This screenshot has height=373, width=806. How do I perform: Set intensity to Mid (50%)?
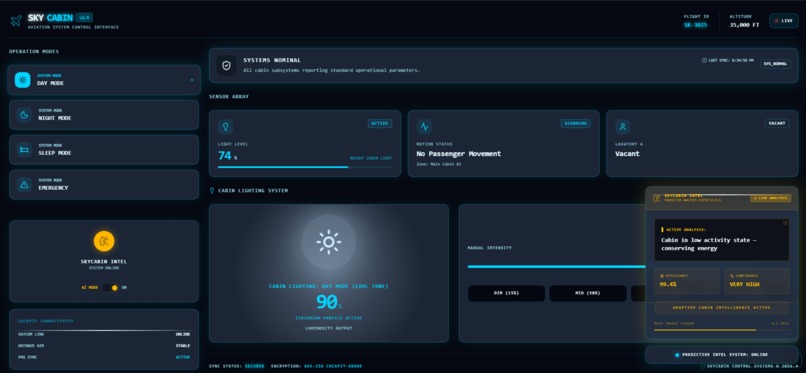pos(588,293)
